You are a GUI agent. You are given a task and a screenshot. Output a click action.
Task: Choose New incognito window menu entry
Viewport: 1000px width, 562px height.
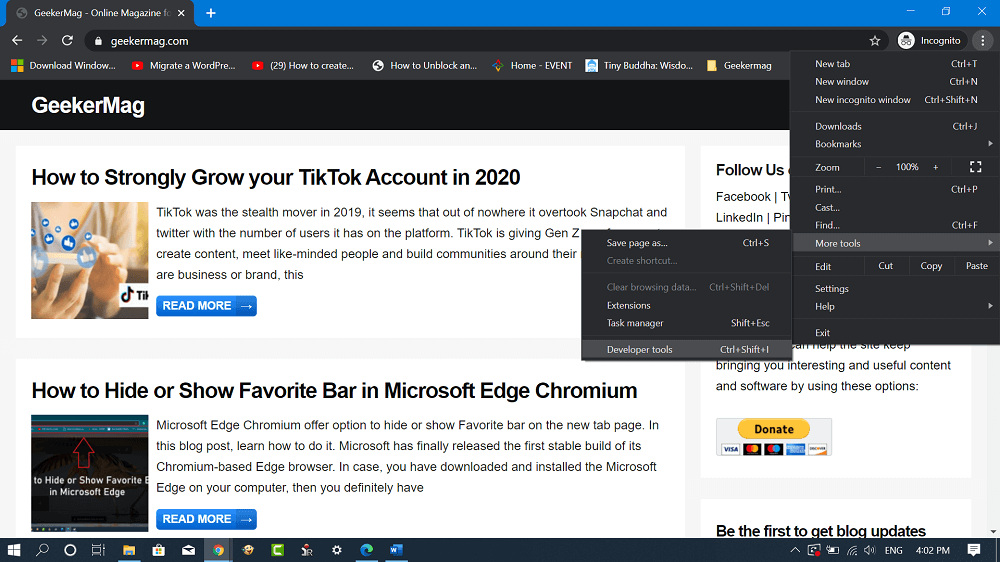click(x=895, y=100)
